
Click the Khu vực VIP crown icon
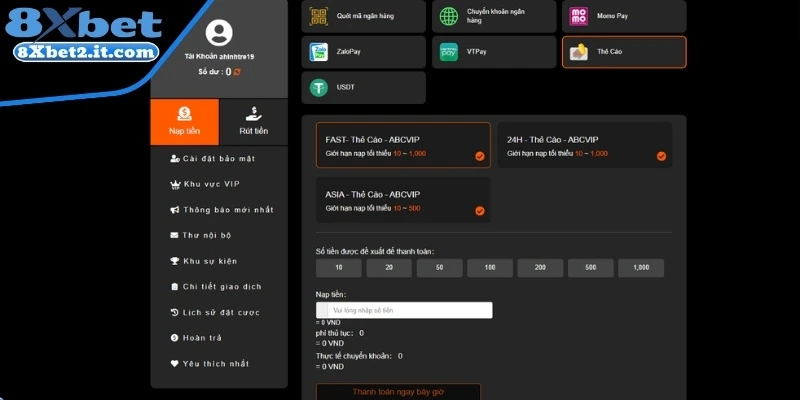pyautogui.click(x=174, y=185)
